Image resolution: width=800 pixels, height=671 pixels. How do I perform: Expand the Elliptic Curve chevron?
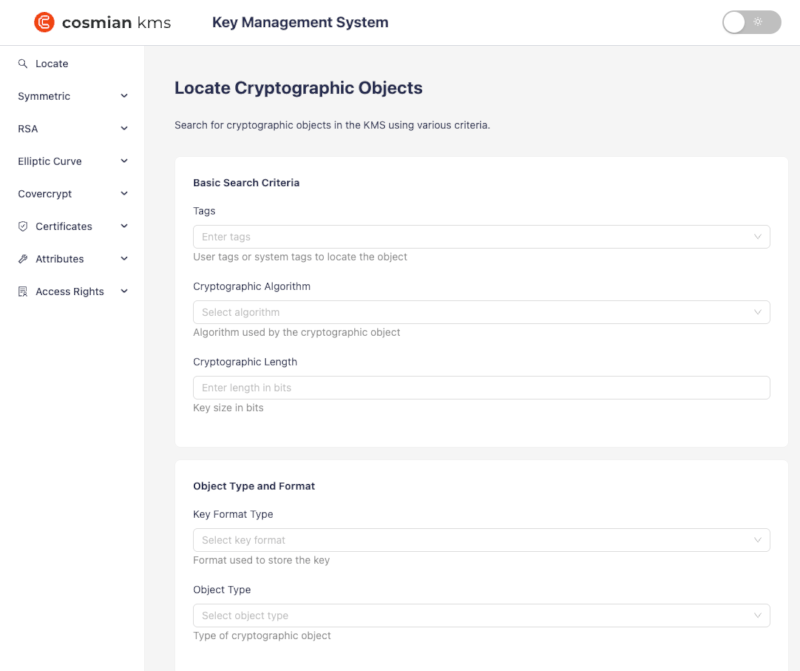click(124, 162)
